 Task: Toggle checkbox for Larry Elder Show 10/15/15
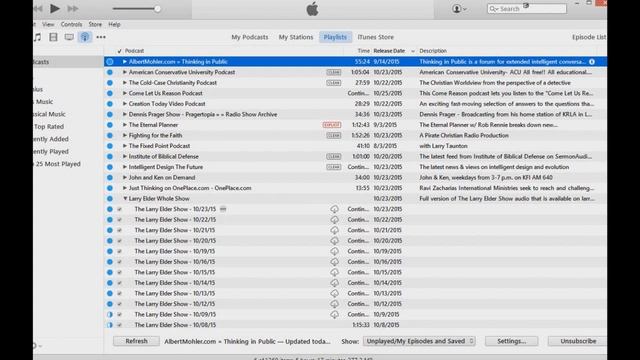[x=120, y=272]
